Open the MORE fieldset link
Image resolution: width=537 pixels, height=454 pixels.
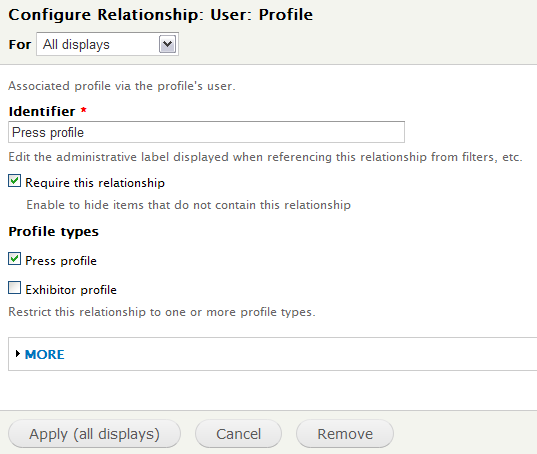pos(45,354)
